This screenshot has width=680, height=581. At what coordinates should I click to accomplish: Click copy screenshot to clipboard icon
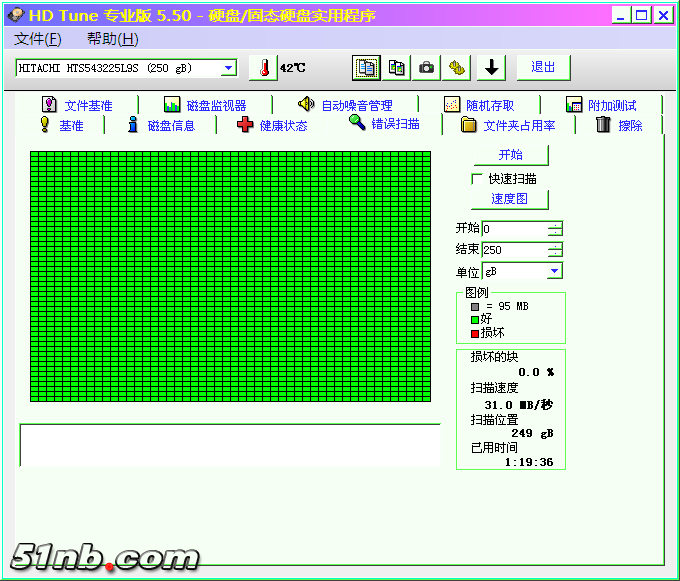tap(397, 68)
